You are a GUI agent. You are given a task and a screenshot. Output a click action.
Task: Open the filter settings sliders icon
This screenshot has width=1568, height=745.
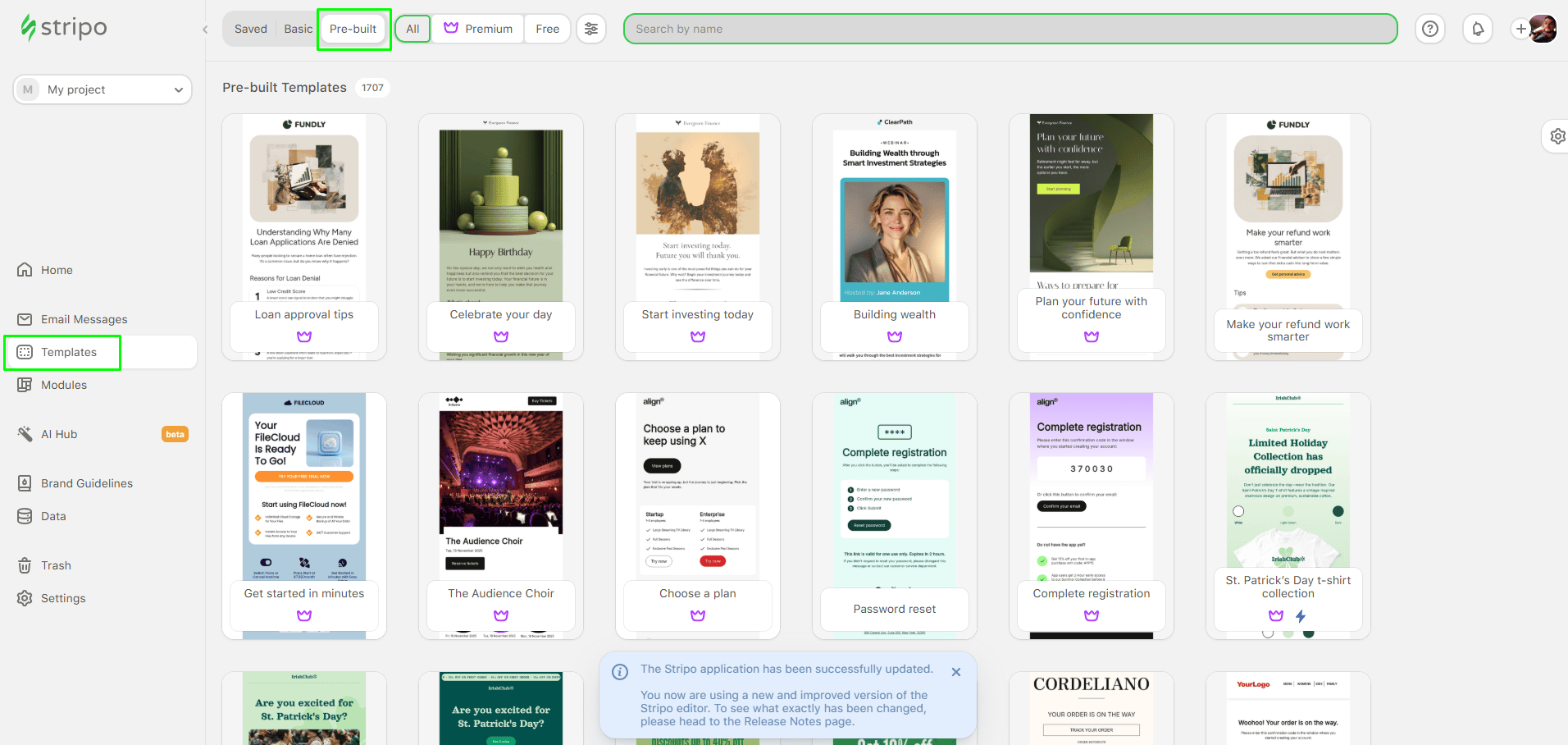click(x=591, y=29)
